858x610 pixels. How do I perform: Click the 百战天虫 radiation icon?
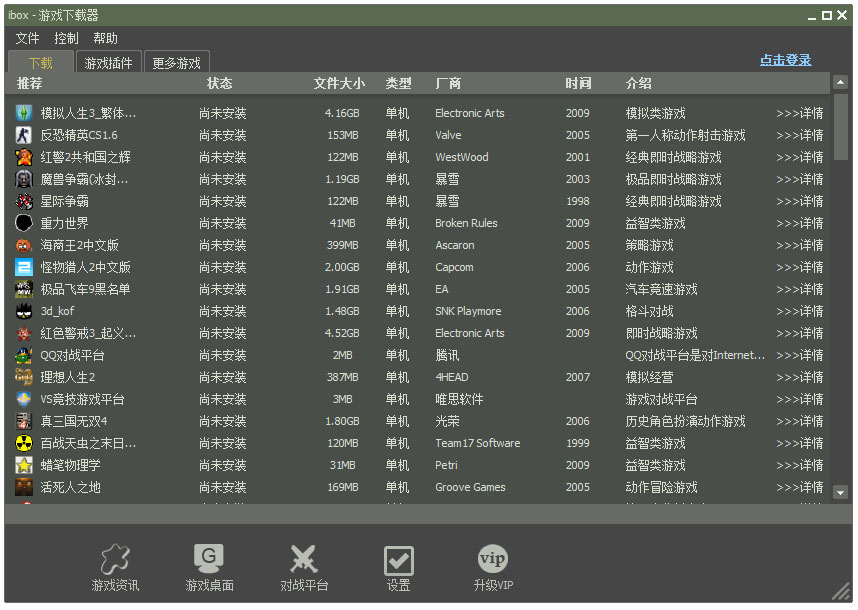[x=24, y=443]
